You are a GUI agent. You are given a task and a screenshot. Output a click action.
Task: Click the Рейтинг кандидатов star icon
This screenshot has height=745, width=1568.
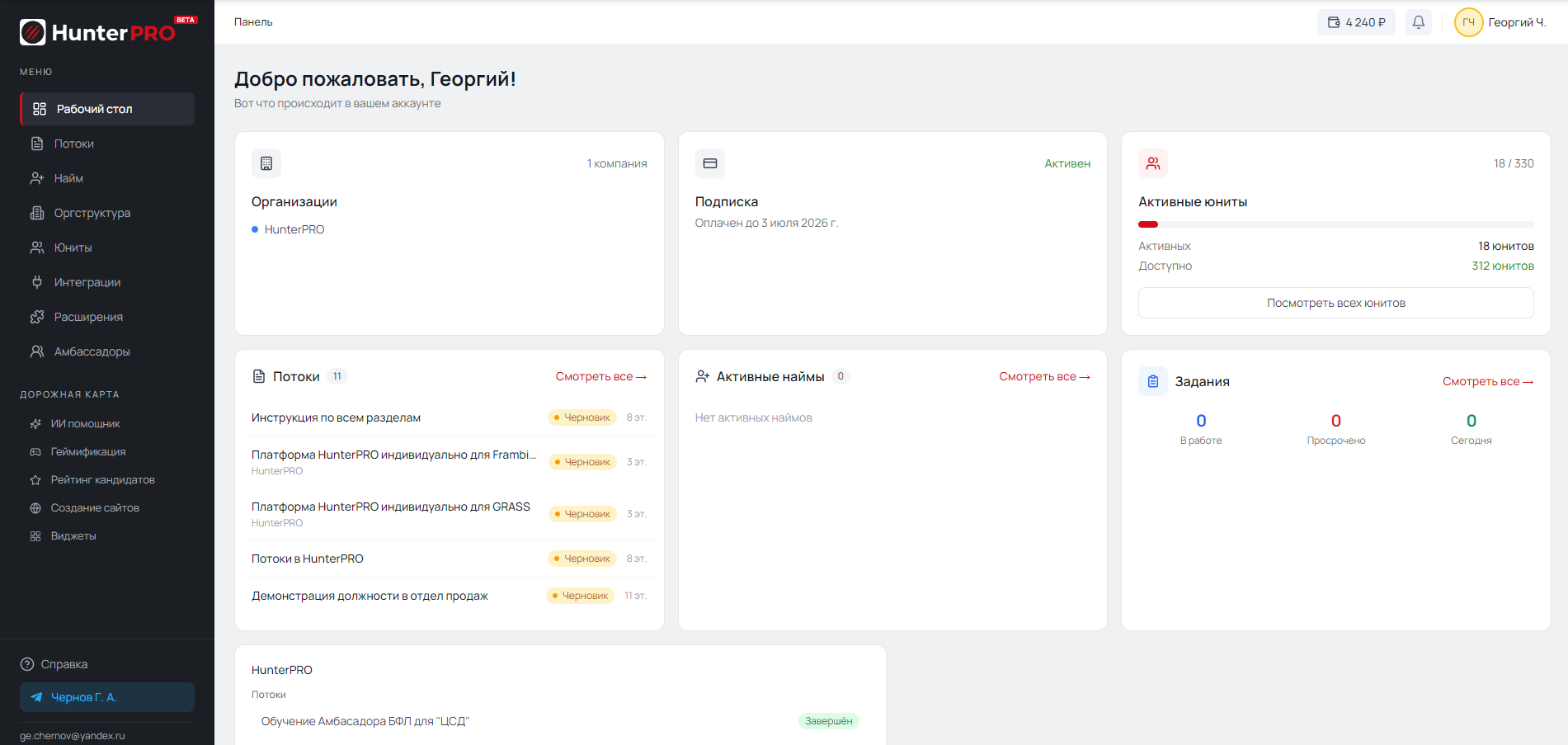pyautogui.click(x=35, y=480)
